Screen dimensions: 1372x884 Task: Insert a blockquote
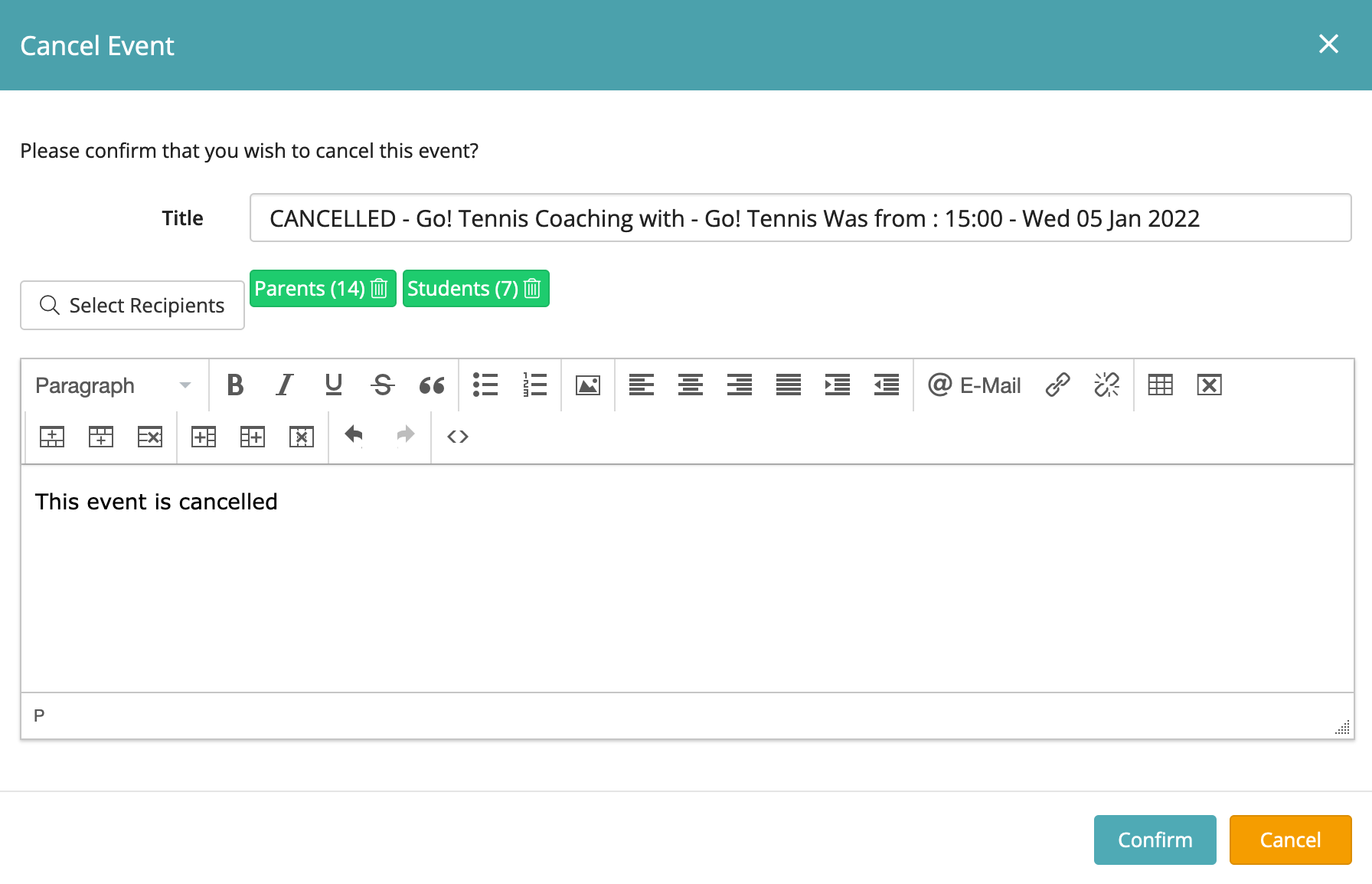[x=432, y=385]
